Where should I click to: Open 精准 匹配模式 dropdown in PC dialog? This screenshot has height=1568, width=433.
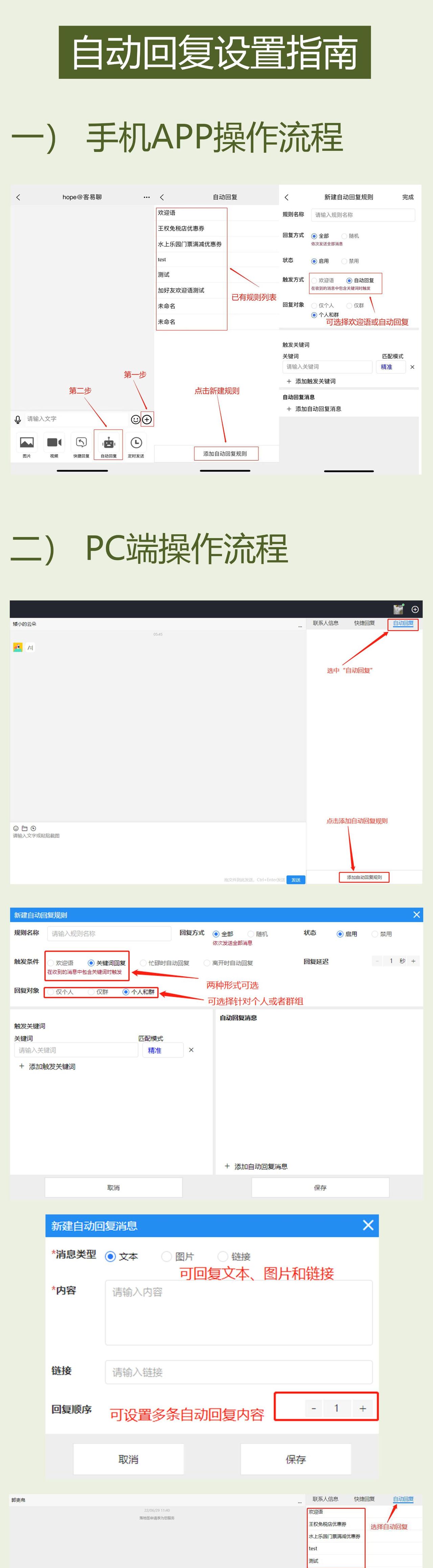pos(163,1050)
